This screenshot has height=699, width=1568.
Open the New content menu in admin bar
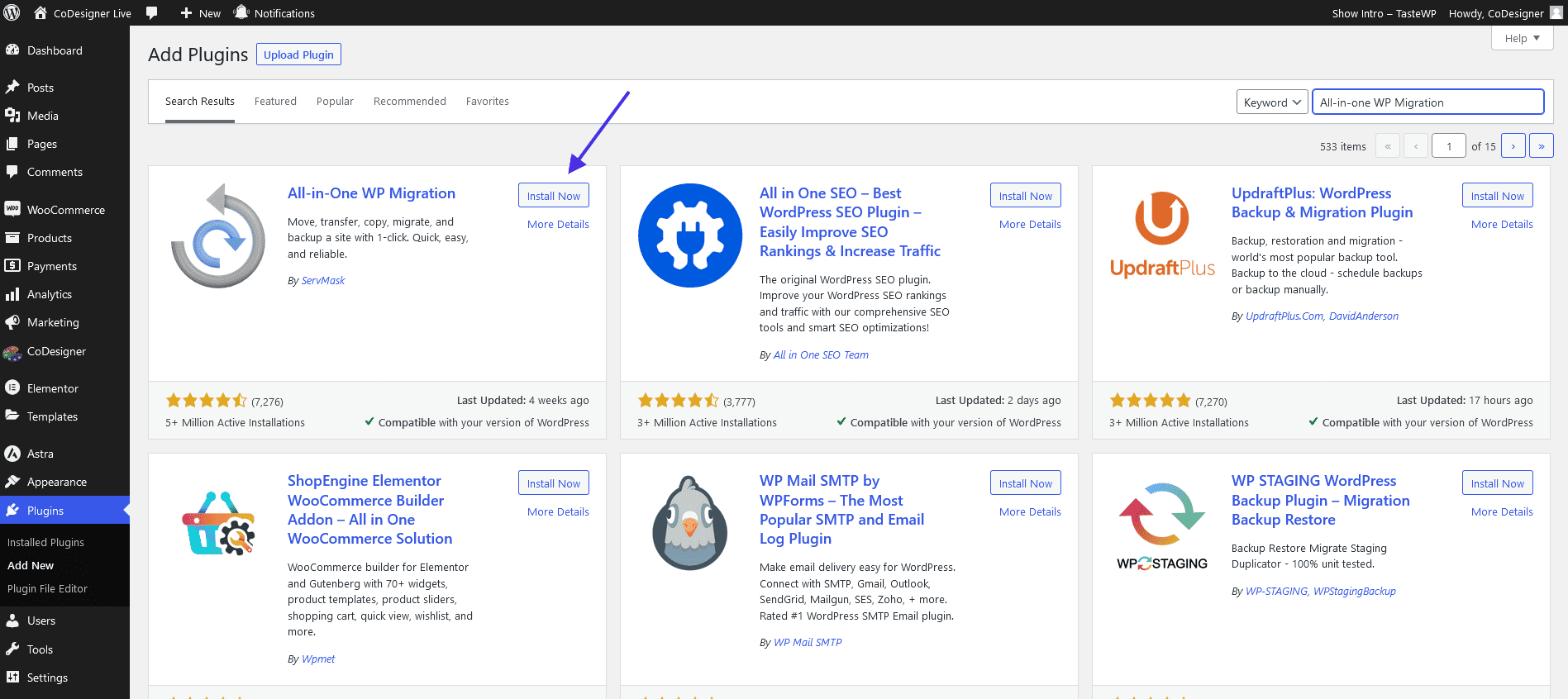pyautogui.click(x=200, y=13)
